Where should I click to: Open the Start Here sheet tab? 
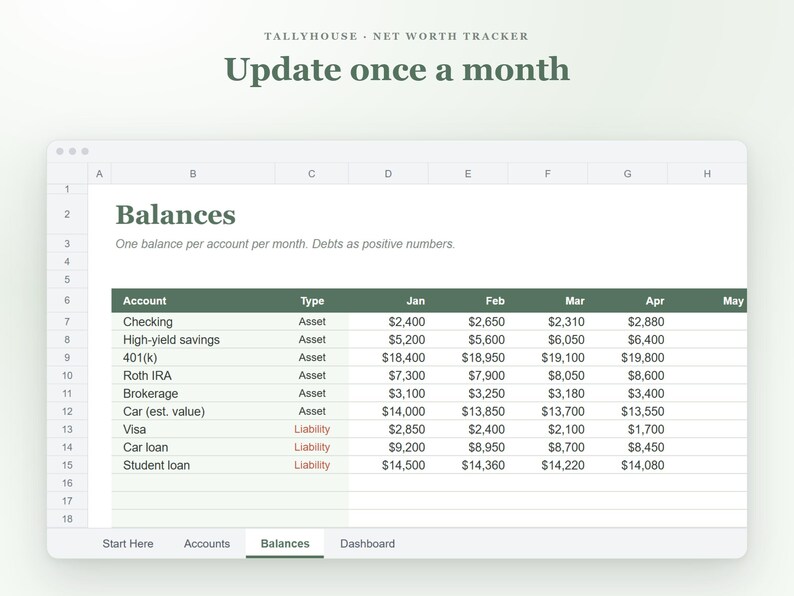128,543
